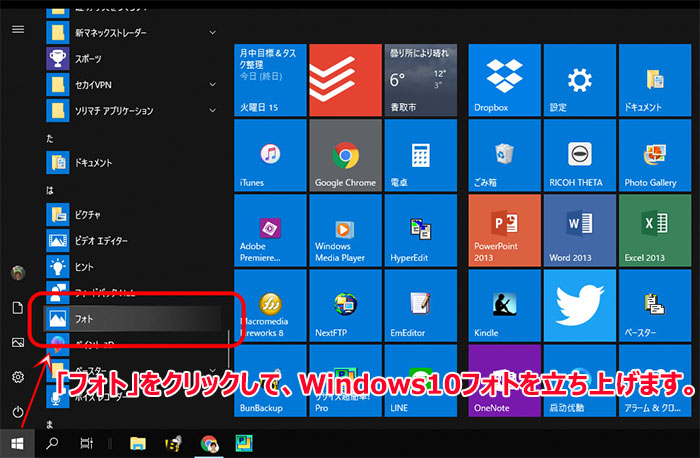This screenshot has height=458, width=700.
Task: Open the 電卓 calculator tile
Action: point(421,155)
